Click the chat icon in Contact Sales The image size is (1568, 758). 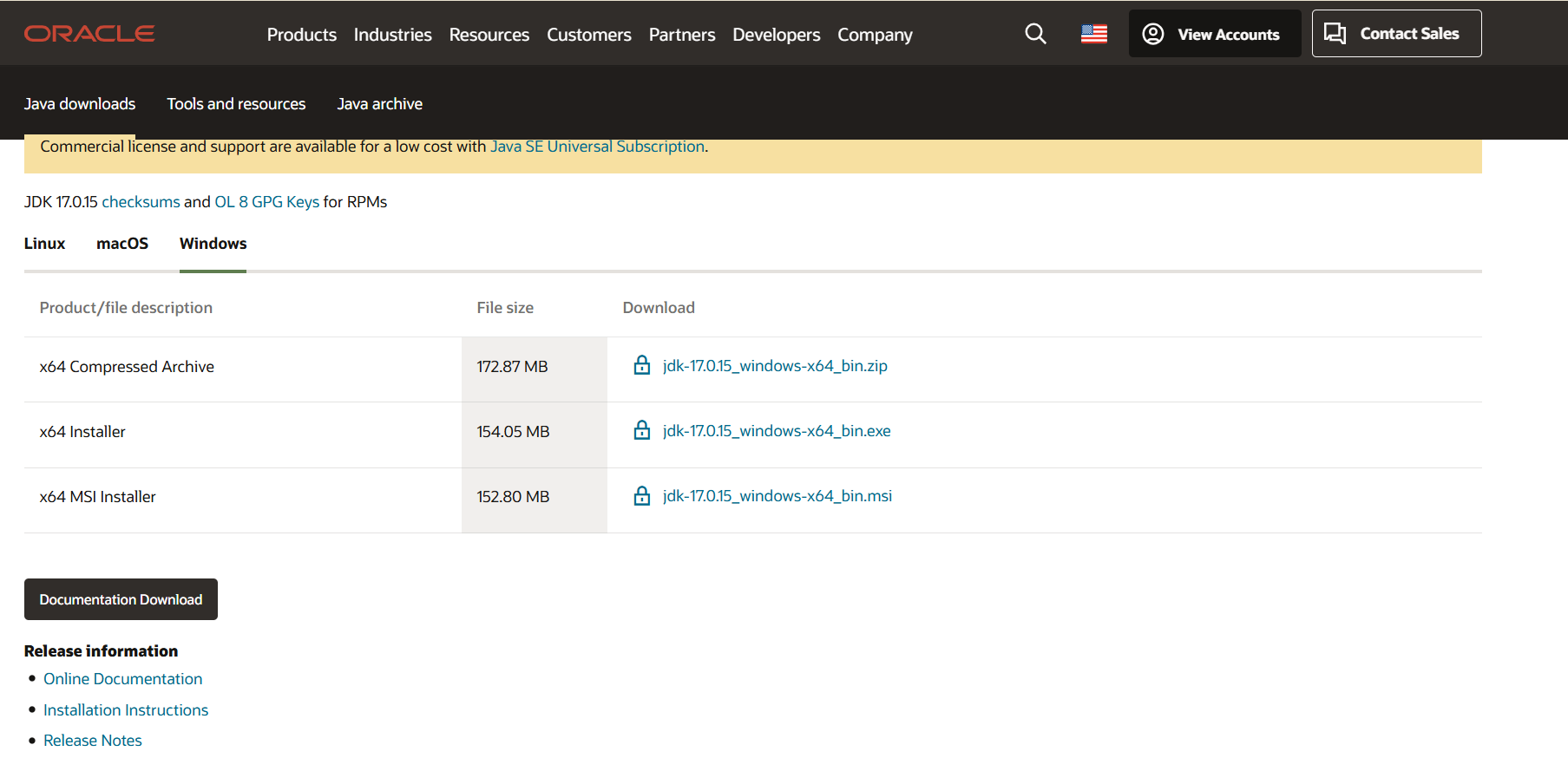[x=1335, y=34]
